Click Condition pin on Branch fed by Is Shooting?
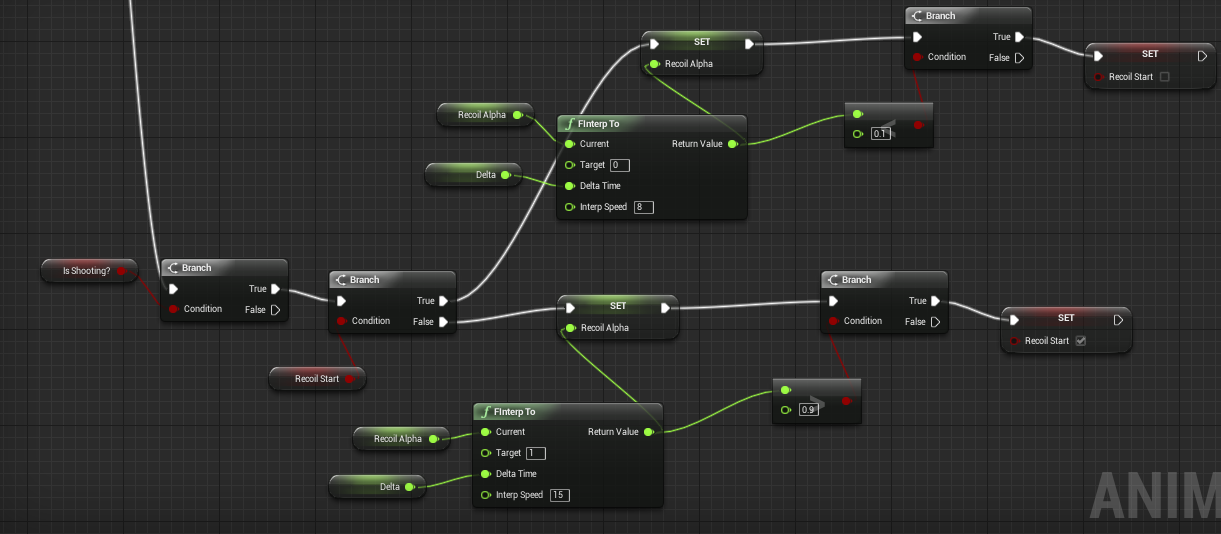The height and width of the screenshot is (534, 1221). click(174, 309)
